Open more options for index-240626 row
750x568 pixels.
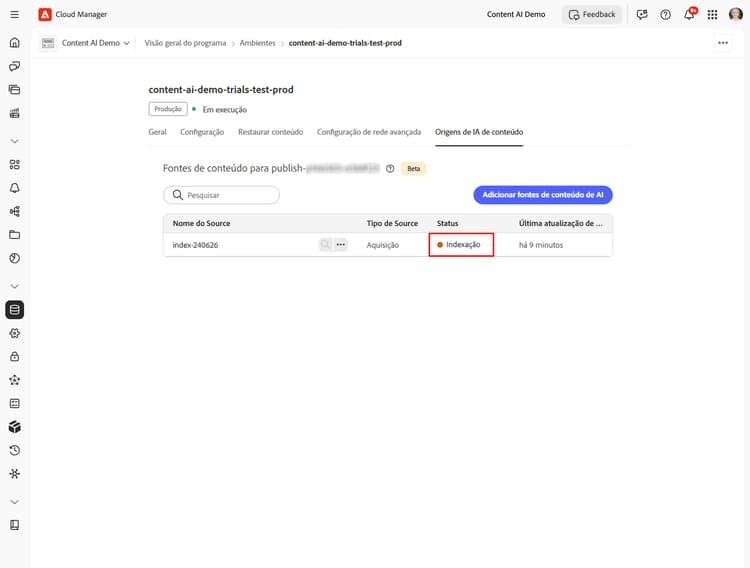click(341, 245)
